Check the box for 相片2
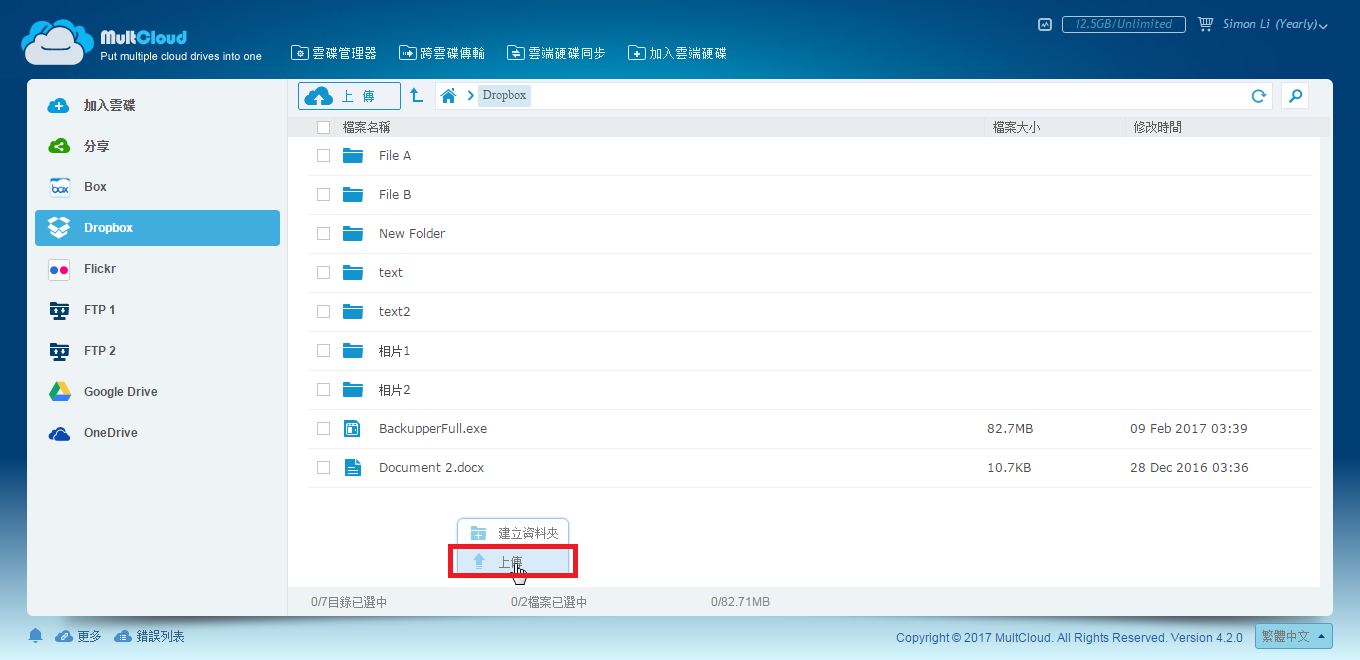This screenshot has height=660, width=1360. click(323, 389)
